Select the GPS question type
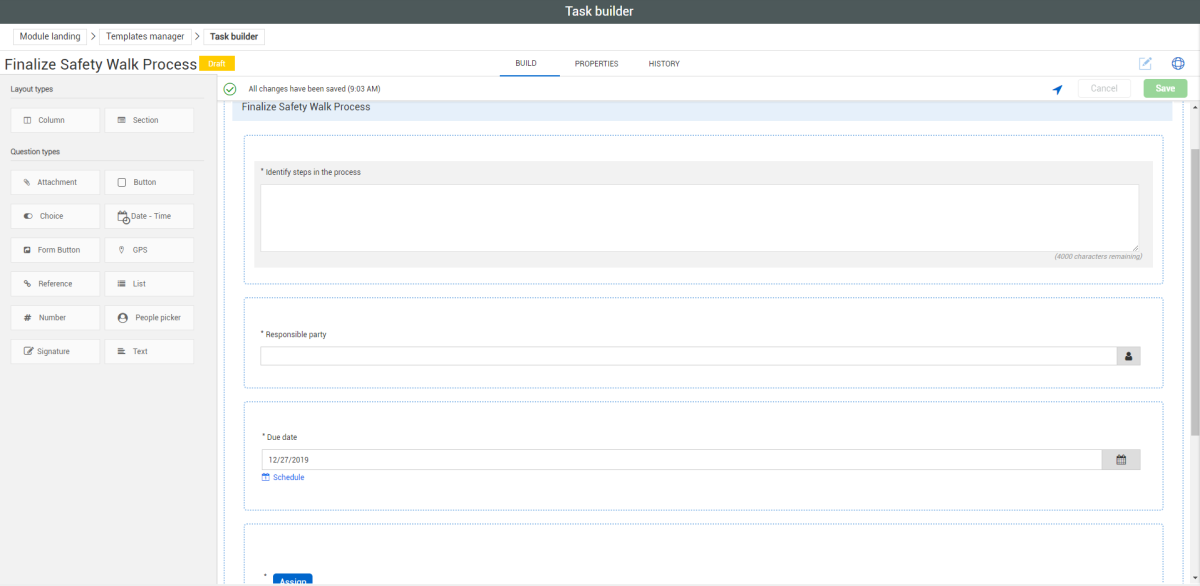 pos(149,250)
